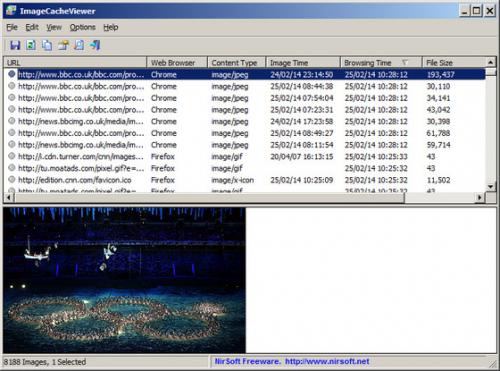Click the row icon for the 43,042 entry
Viewport: 500px width, 371px height.
12,109
